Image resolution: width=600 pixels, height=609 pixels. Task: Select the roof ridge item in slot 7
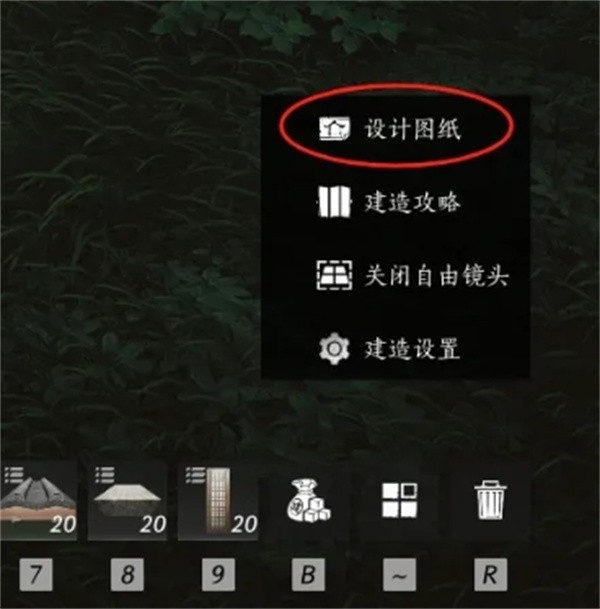38,501
